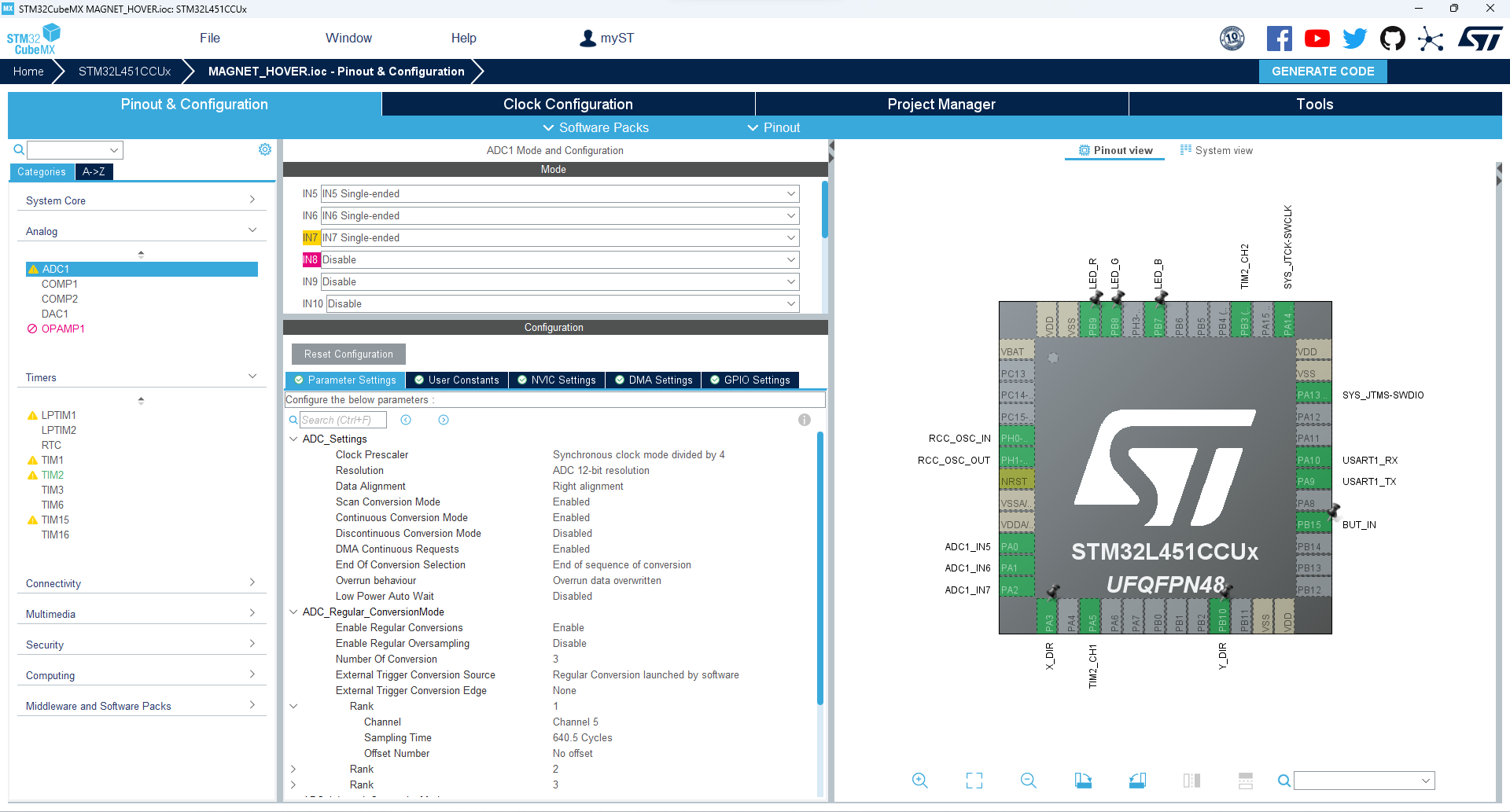Click the myST user icon
Screen dimensions: 1510x812
coord(587,38)
